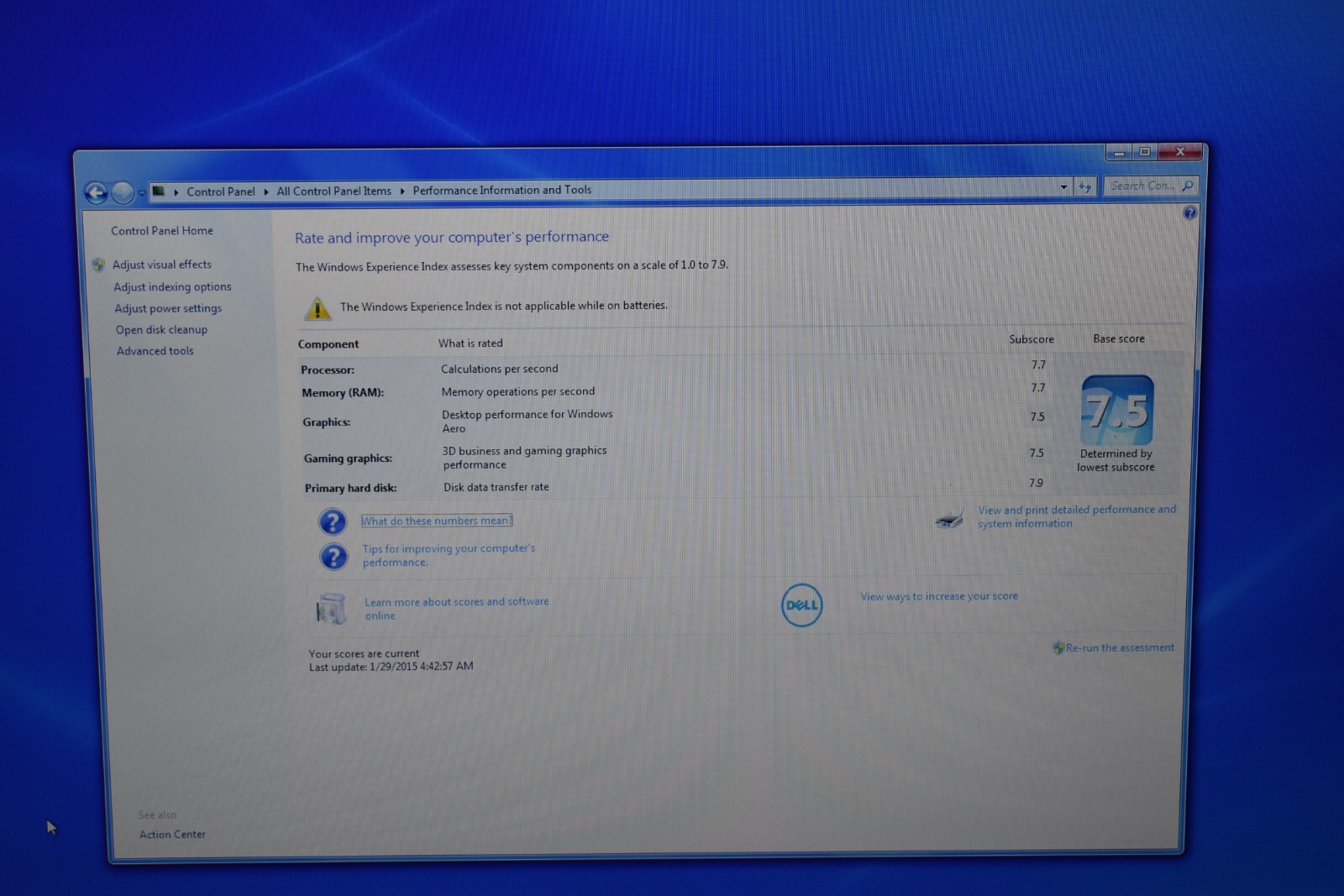Select Performance Information and Tools breadcrumb
This screenshot has width=1344, height=896.
click(501, 190)
